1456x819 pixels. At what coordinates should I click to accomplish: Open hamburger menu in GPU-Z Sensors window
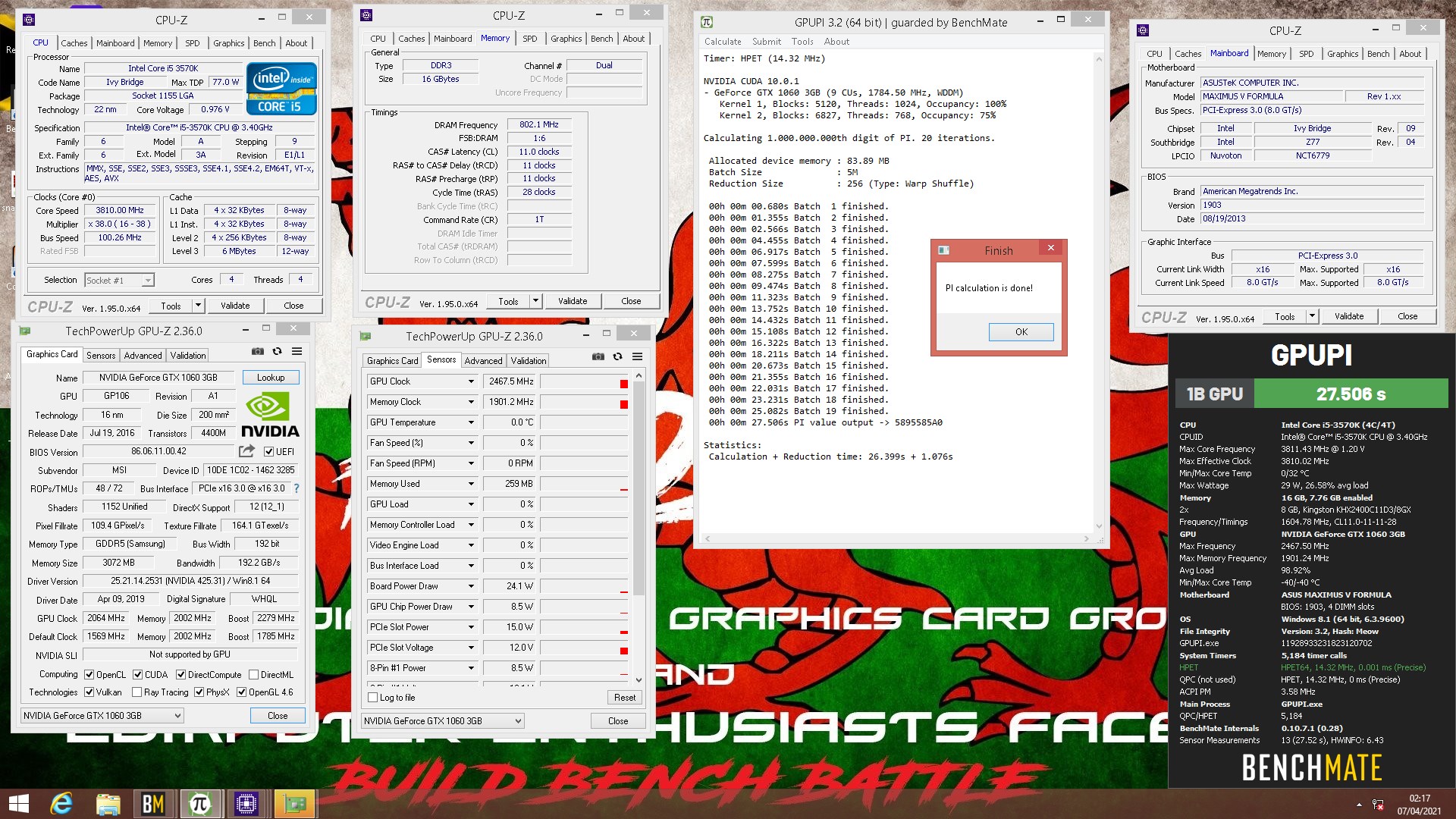tap(638, 356)
